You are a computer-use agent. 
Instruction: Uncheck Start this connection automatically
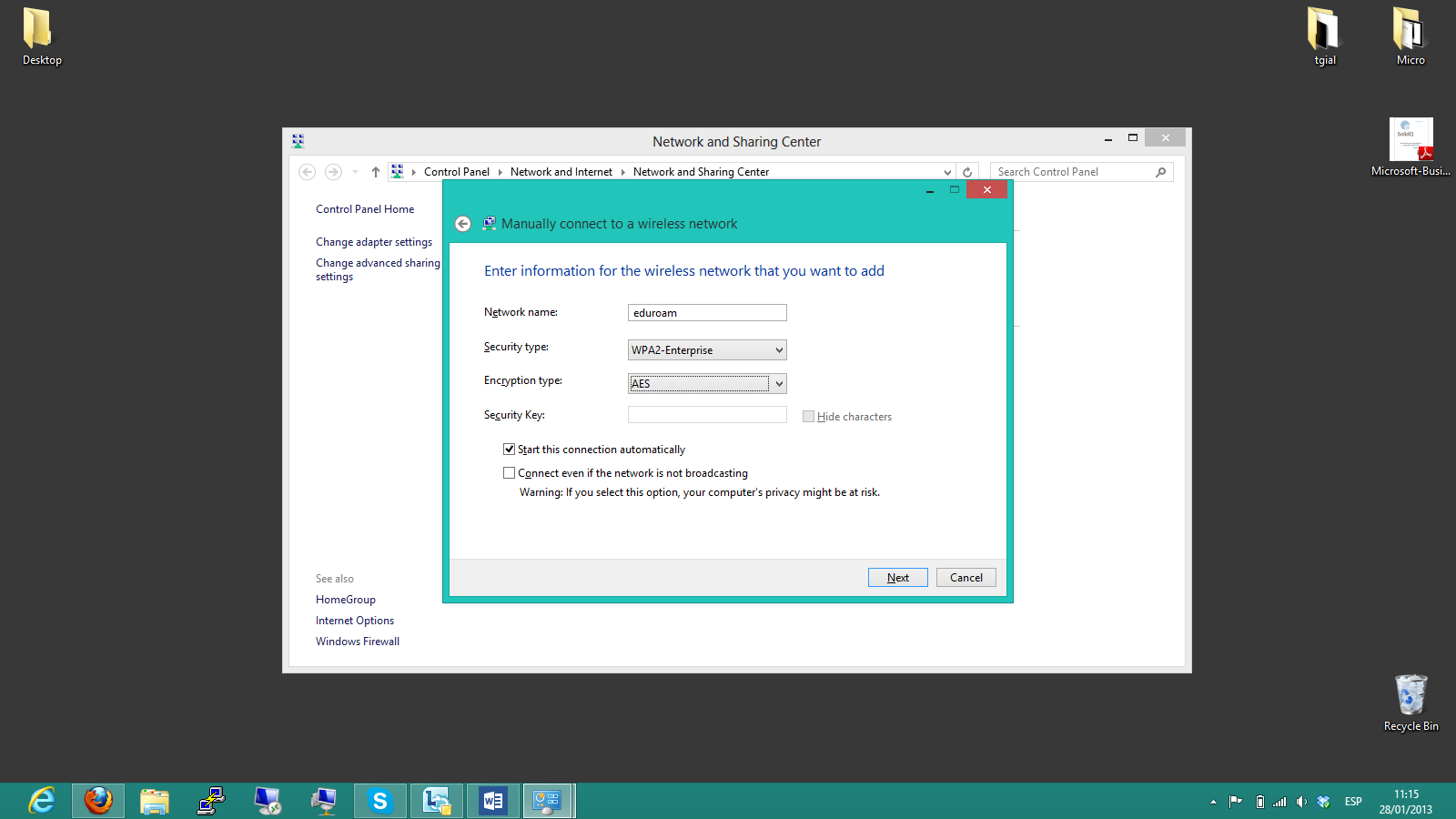tap(510, 450)
